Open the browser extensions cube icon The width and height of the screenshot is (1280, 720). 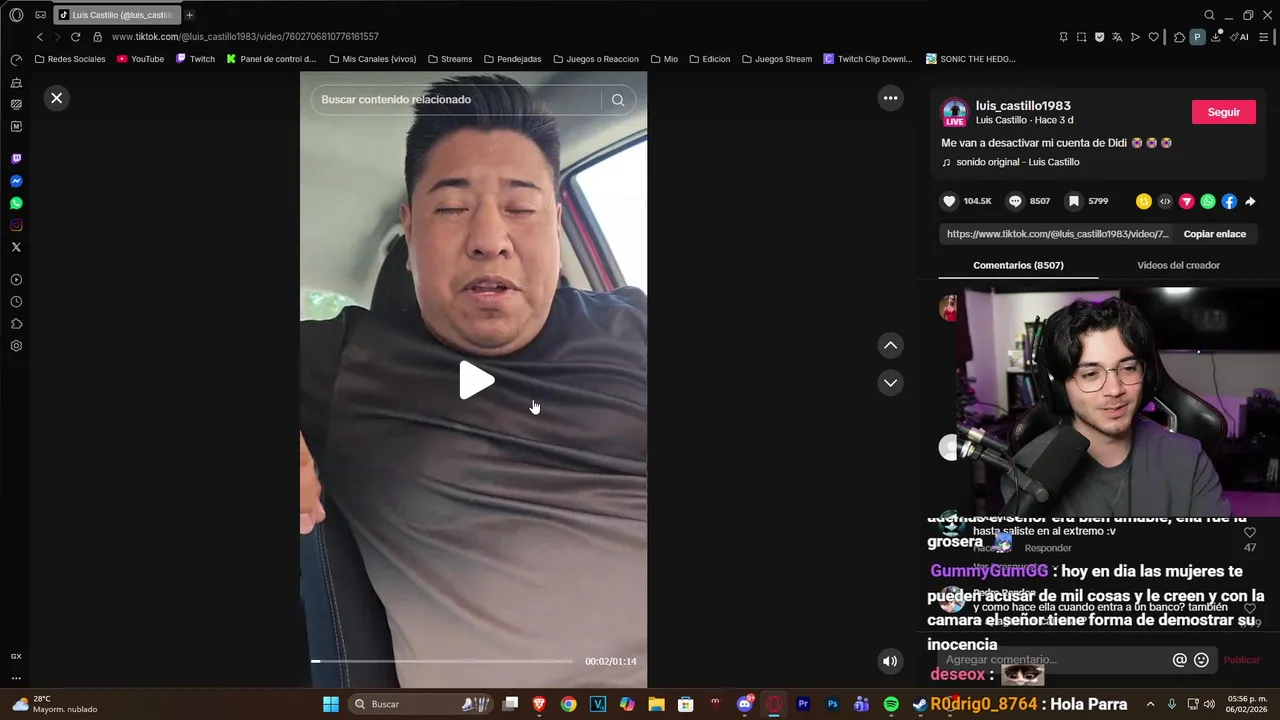point(1179,37)
